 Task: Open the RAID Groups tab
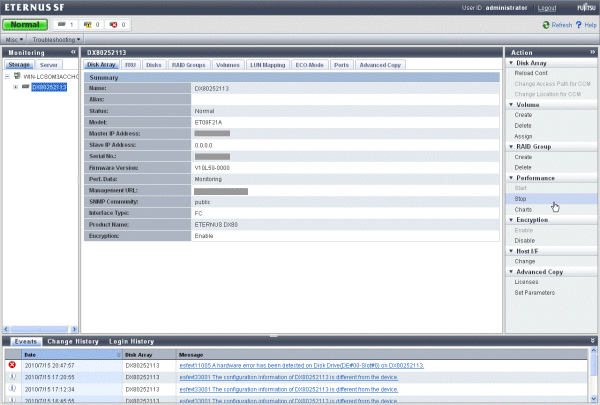click(x=189, y=65)
